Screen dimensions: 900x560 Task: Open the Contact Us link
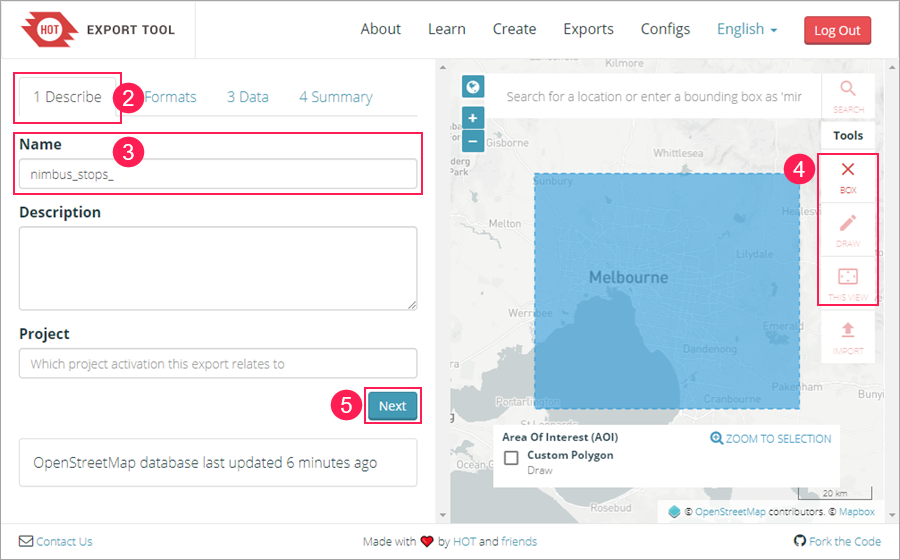[56, 542]
